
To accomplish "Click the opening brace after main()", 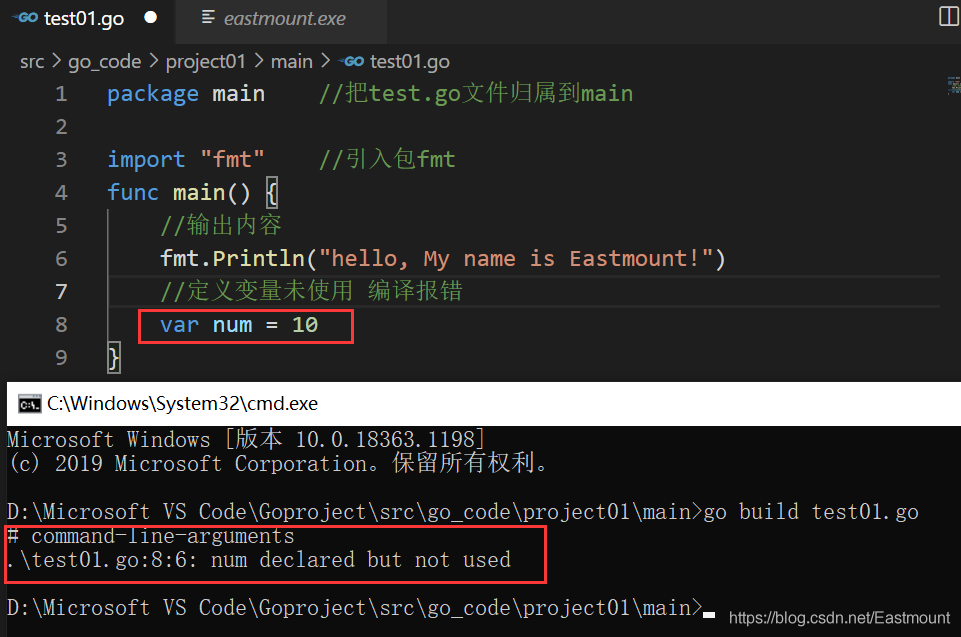I will (x=272, y=193).
